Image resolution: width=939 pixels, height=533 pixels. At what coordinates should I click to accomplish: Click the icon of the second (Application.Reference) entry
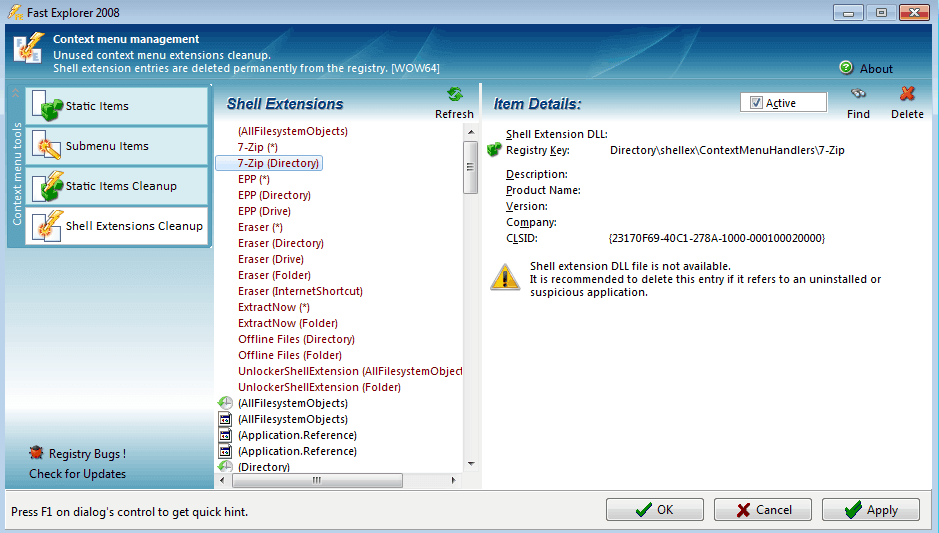point(225,451)
